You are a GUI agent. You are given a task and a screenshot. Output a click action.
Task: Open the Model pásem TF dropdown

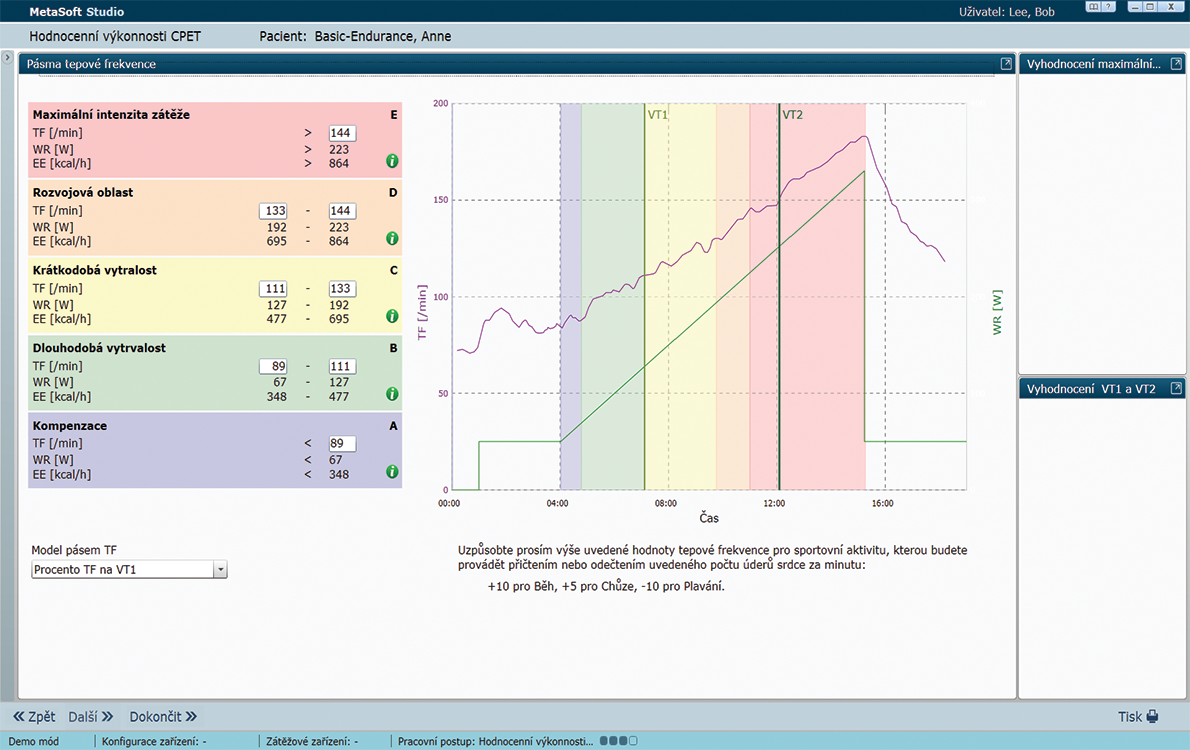tap(220, 570)
